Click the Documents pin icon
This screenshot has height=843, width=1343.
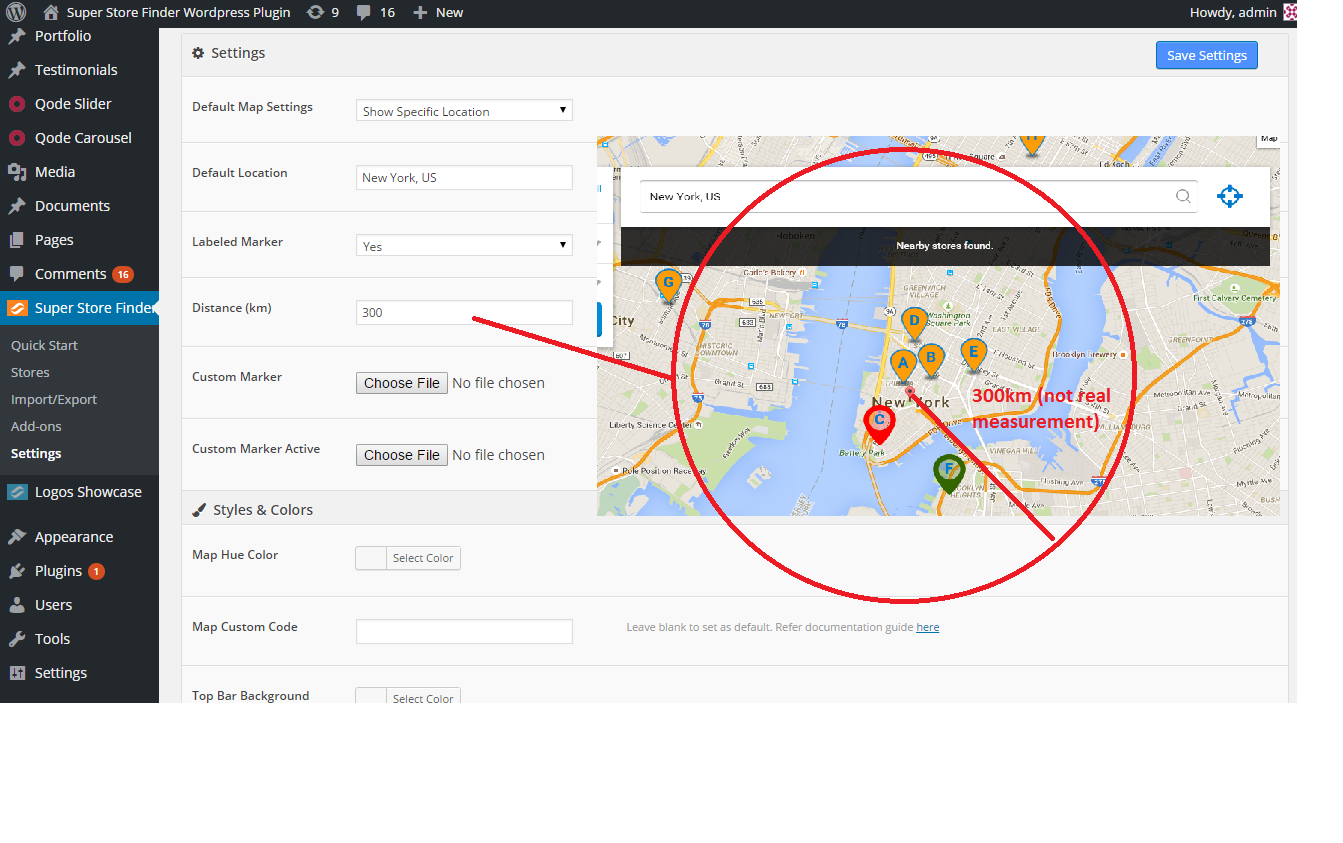coord(17,207)
